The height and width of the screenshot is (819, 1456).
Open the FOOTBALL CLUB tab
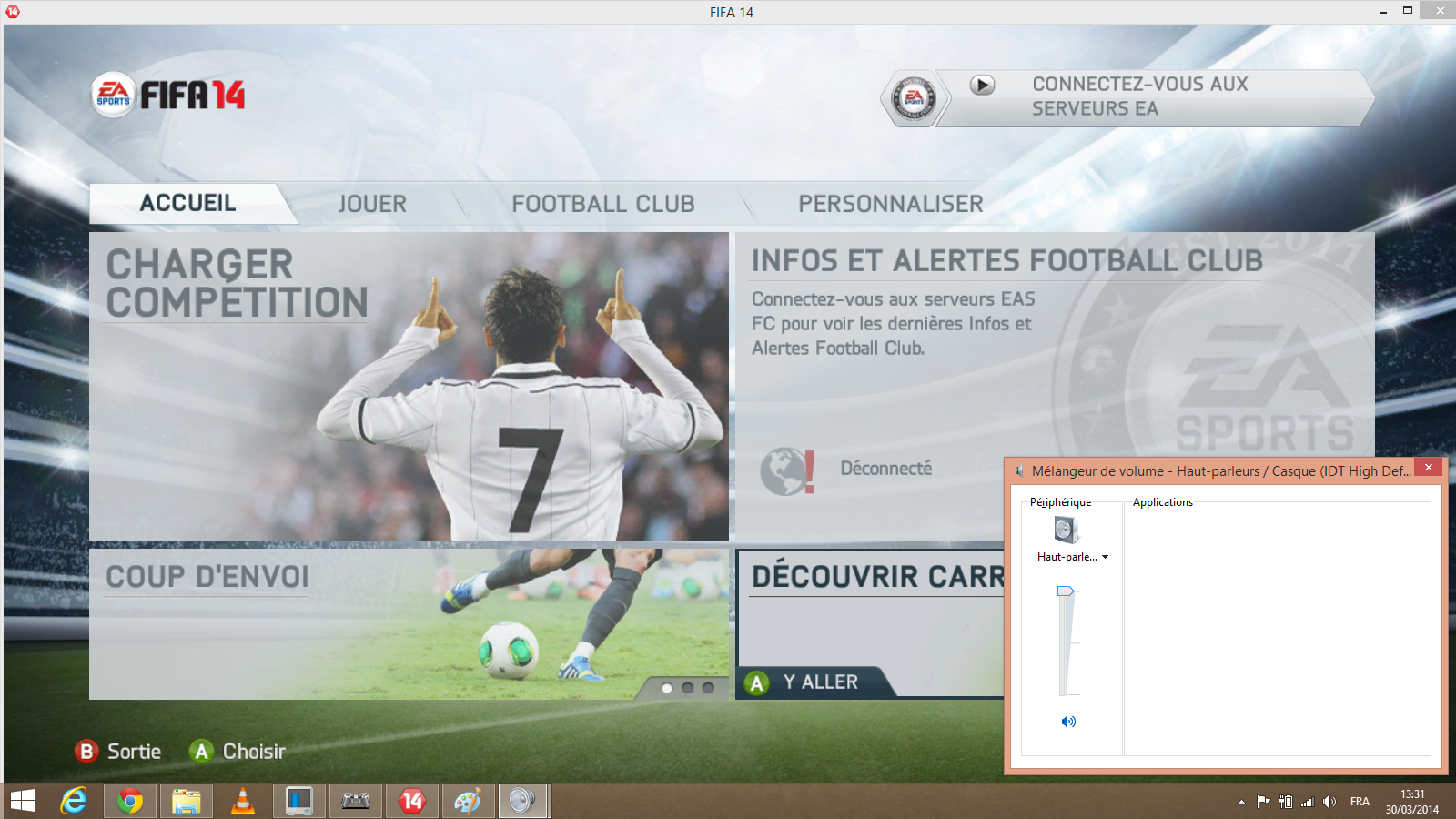602,204
